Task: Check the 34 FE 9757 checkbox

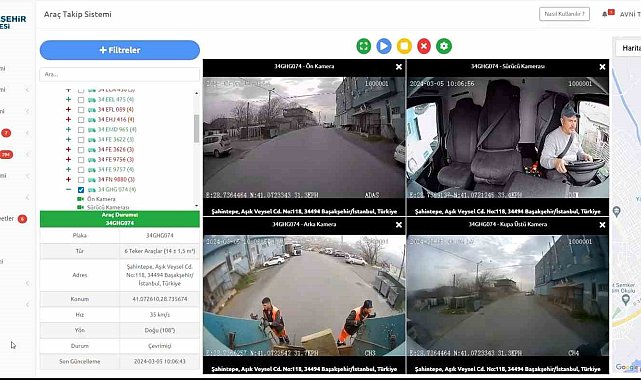Action: (81, 170)
